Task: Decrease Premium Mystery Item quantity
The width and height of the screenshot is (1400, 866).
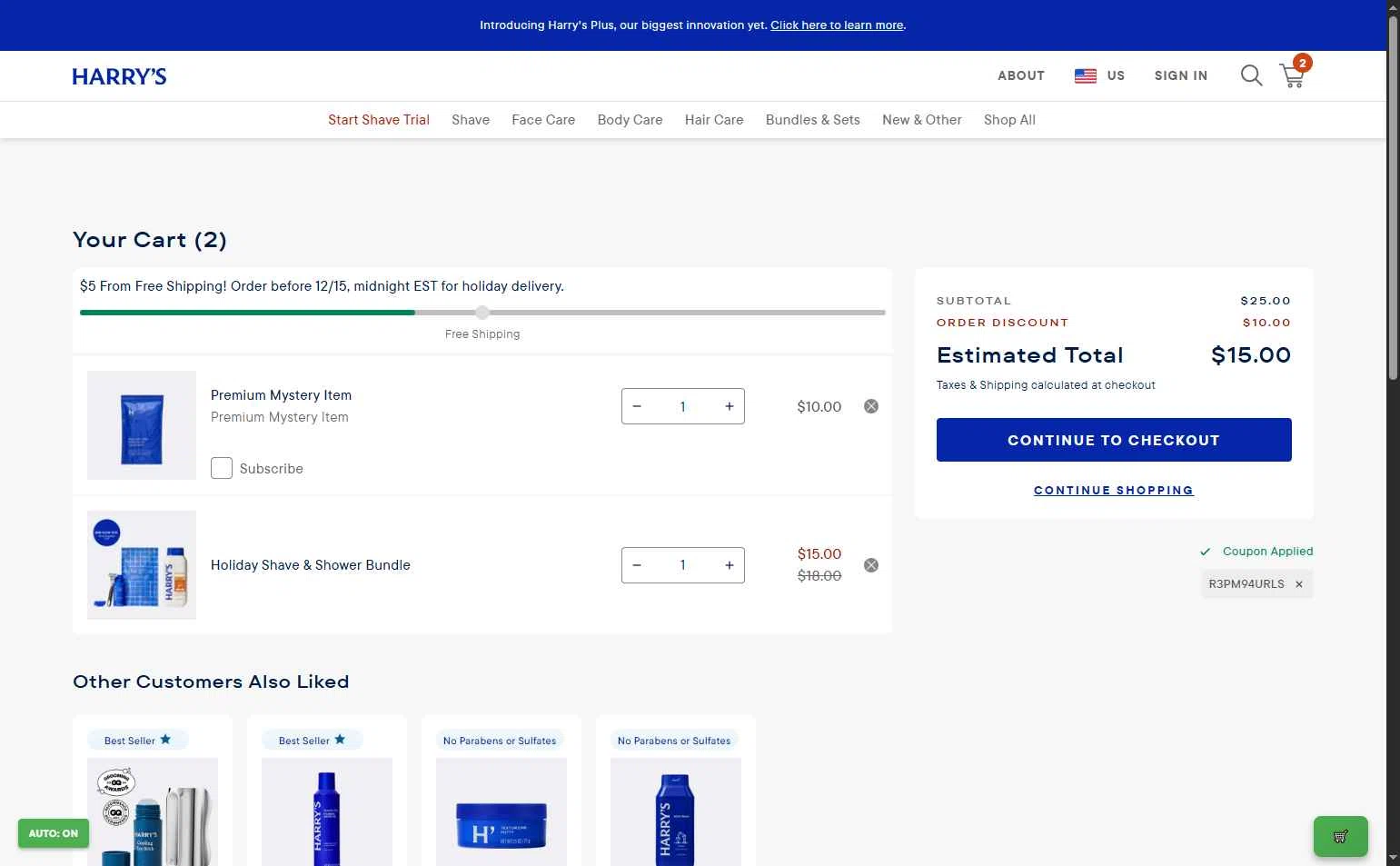Action: click(x=637, y=406)
